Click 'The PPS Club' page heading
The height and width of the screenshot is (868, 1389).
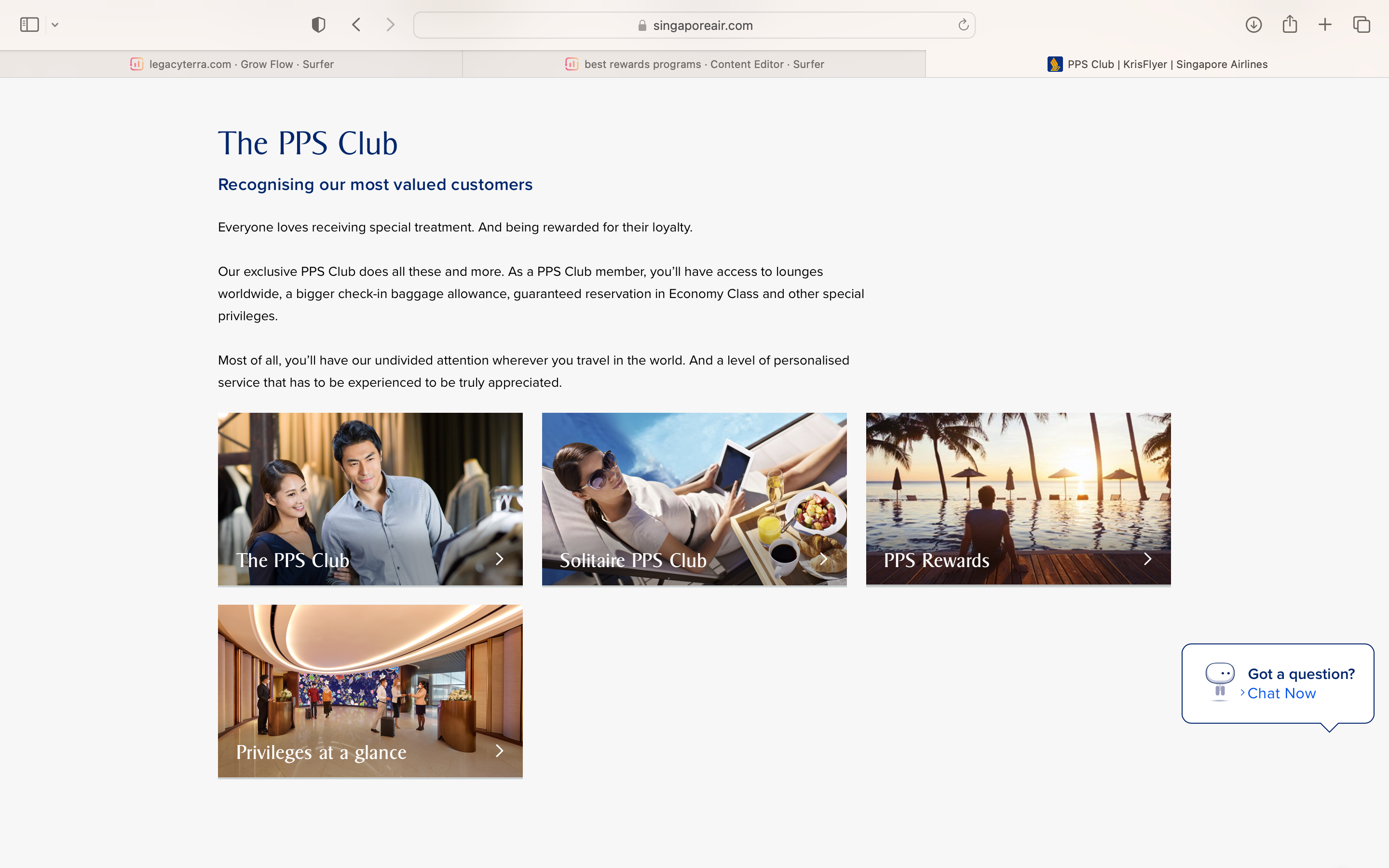(x=308, y=144)
